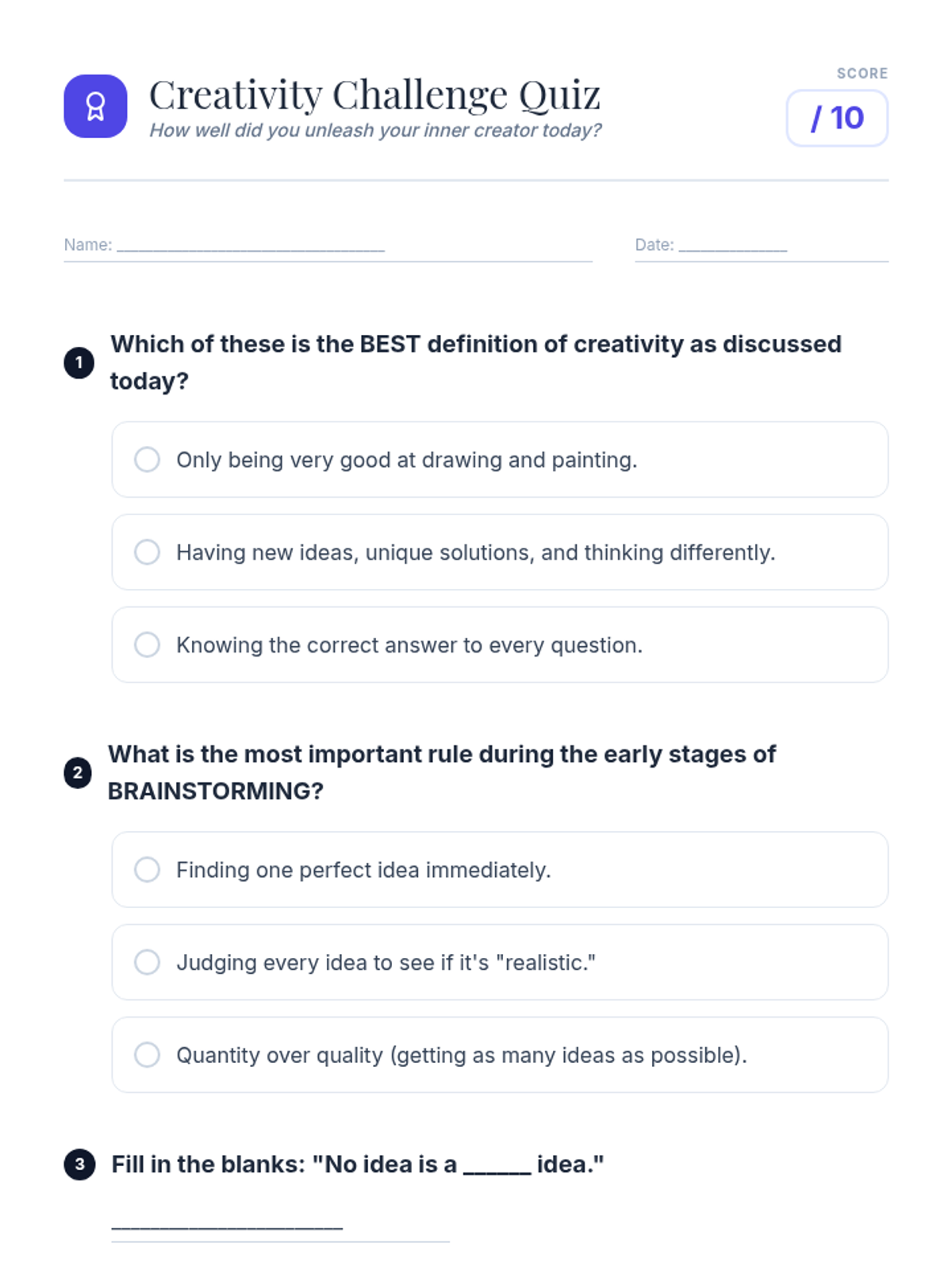The width and height of the screenshot is (952, 1270).
Task: Click the purple award ribbon icon
Action: [x=95, y=106]
